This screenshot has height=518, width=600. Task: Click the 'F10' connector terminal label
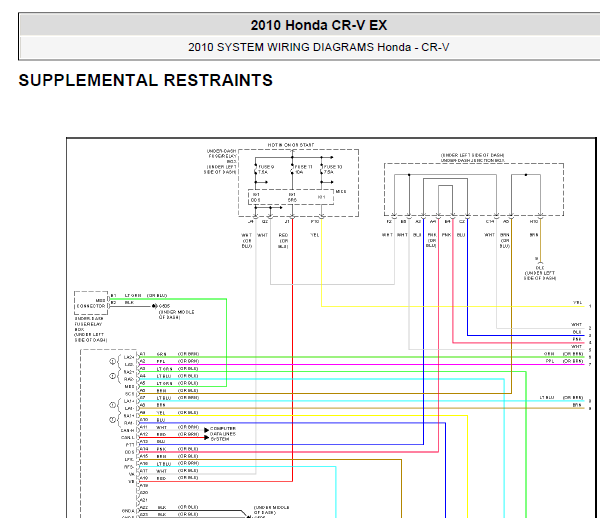tap(315, 222)
